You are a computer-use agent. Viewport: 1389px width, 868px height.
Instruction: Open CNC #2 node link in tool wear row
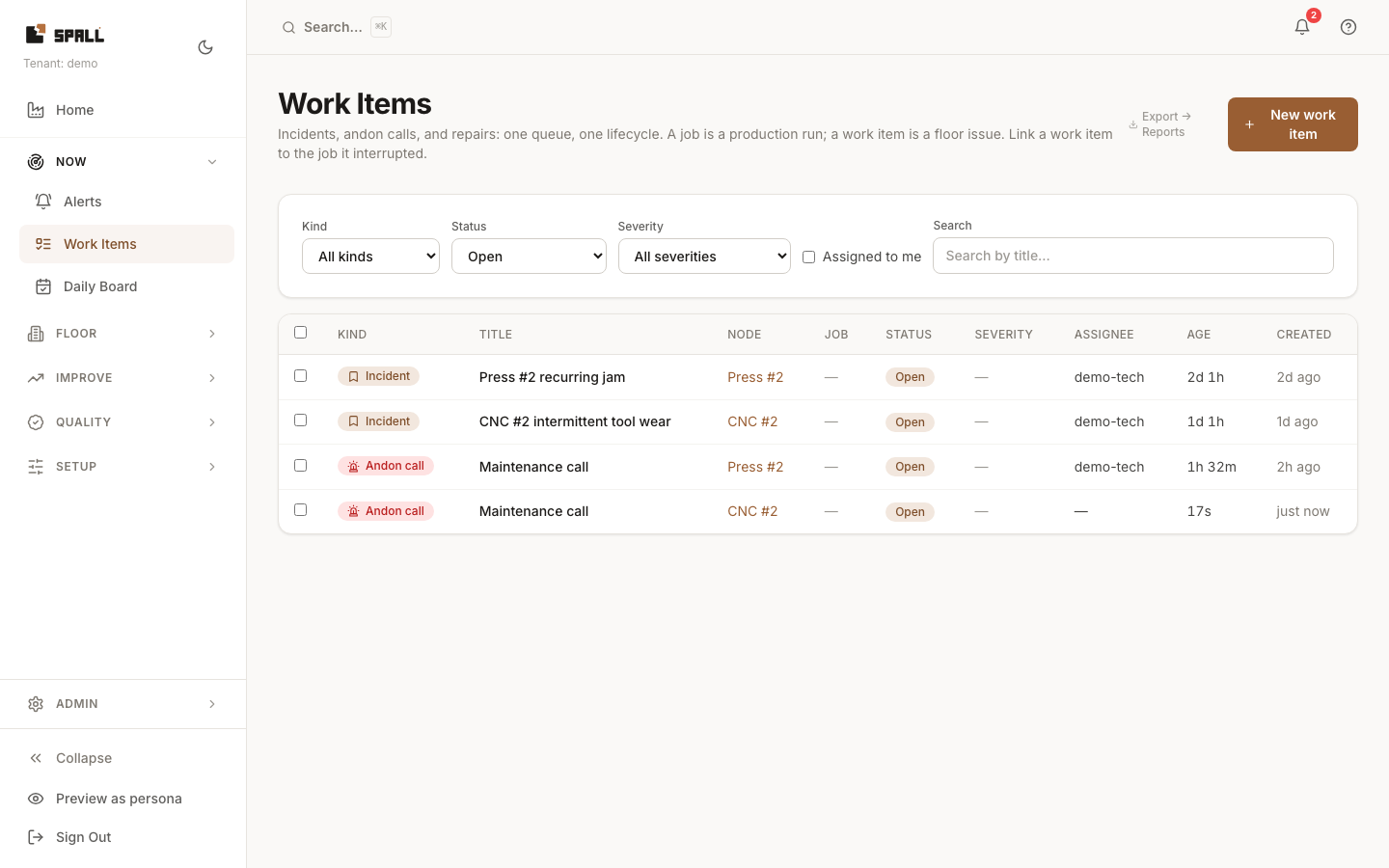[x=752, y=421]
